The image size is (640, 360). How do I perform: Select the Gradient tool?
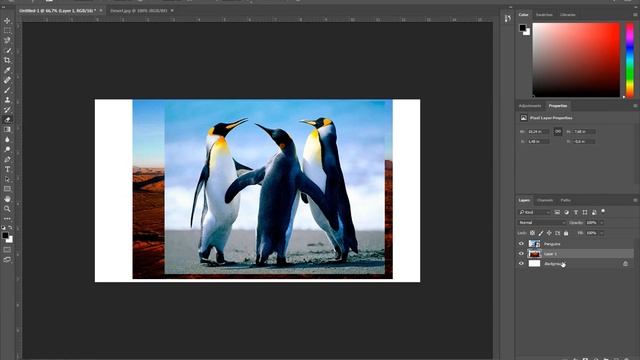pyautogui.click(x=7, y=129)
